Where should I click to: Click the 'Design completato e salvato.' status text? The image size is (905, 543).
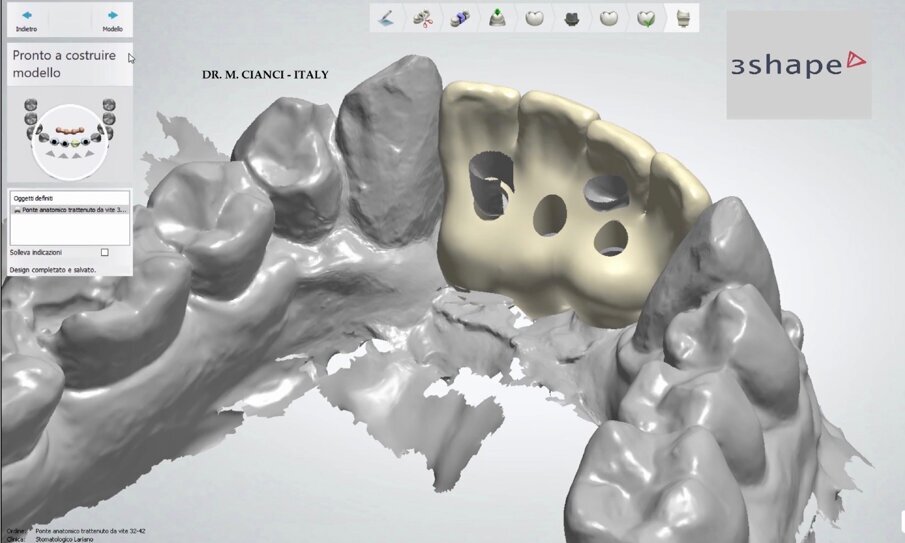(x=53, y=269)
